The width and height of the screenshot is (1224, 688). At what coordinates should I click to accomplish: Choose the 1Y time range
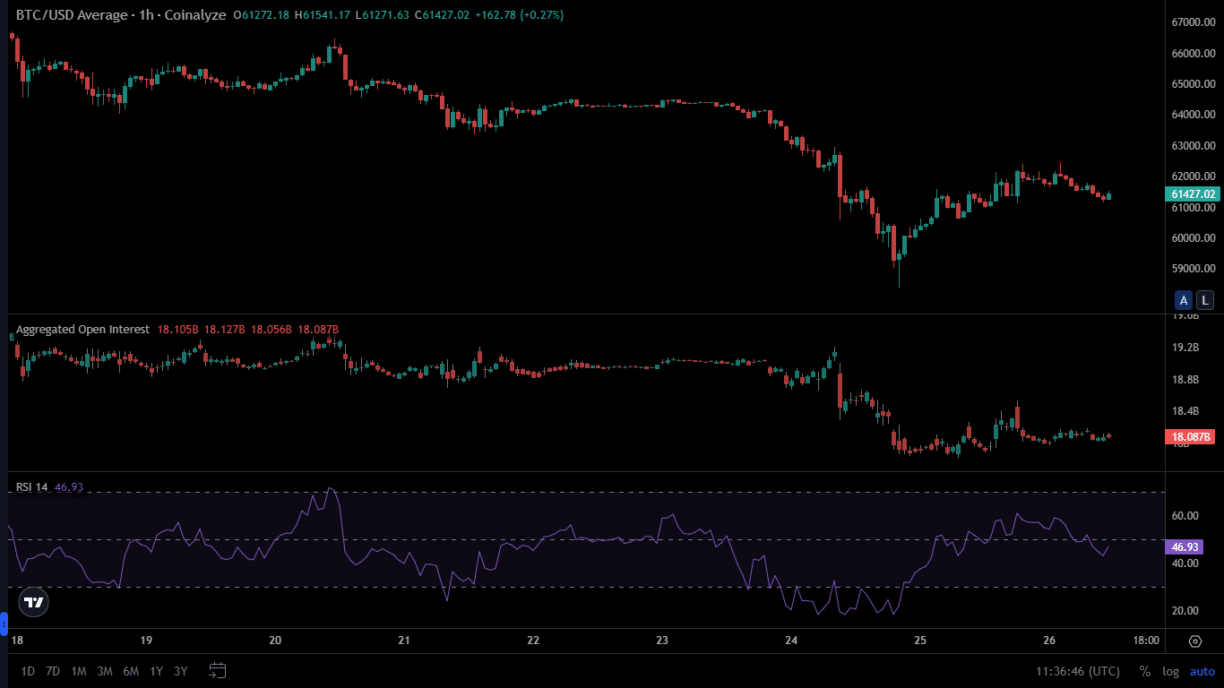pyautogui.click(x=156, y=671)
